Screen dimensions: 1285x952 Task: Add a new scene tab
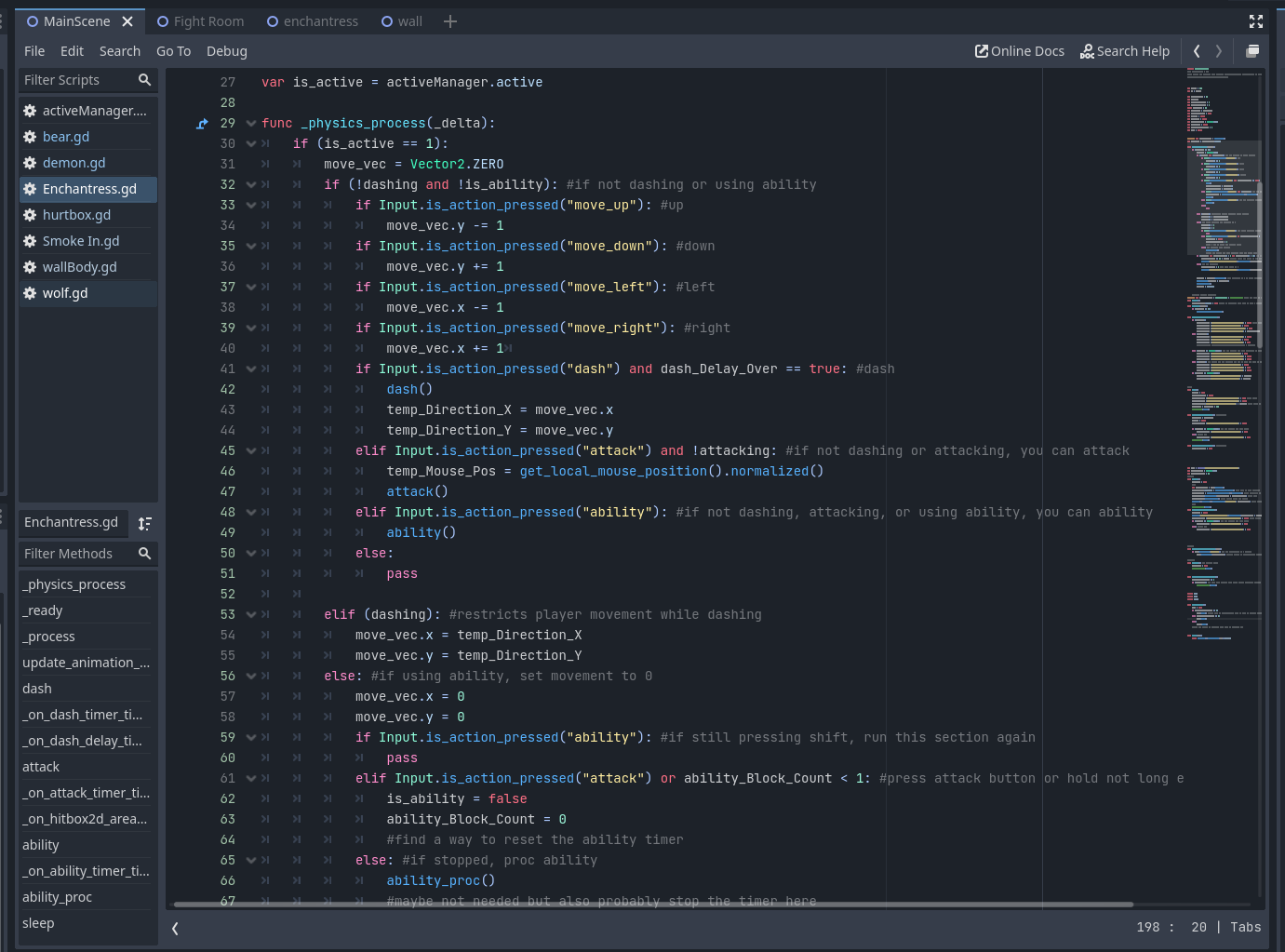click(x=450, y=21)
